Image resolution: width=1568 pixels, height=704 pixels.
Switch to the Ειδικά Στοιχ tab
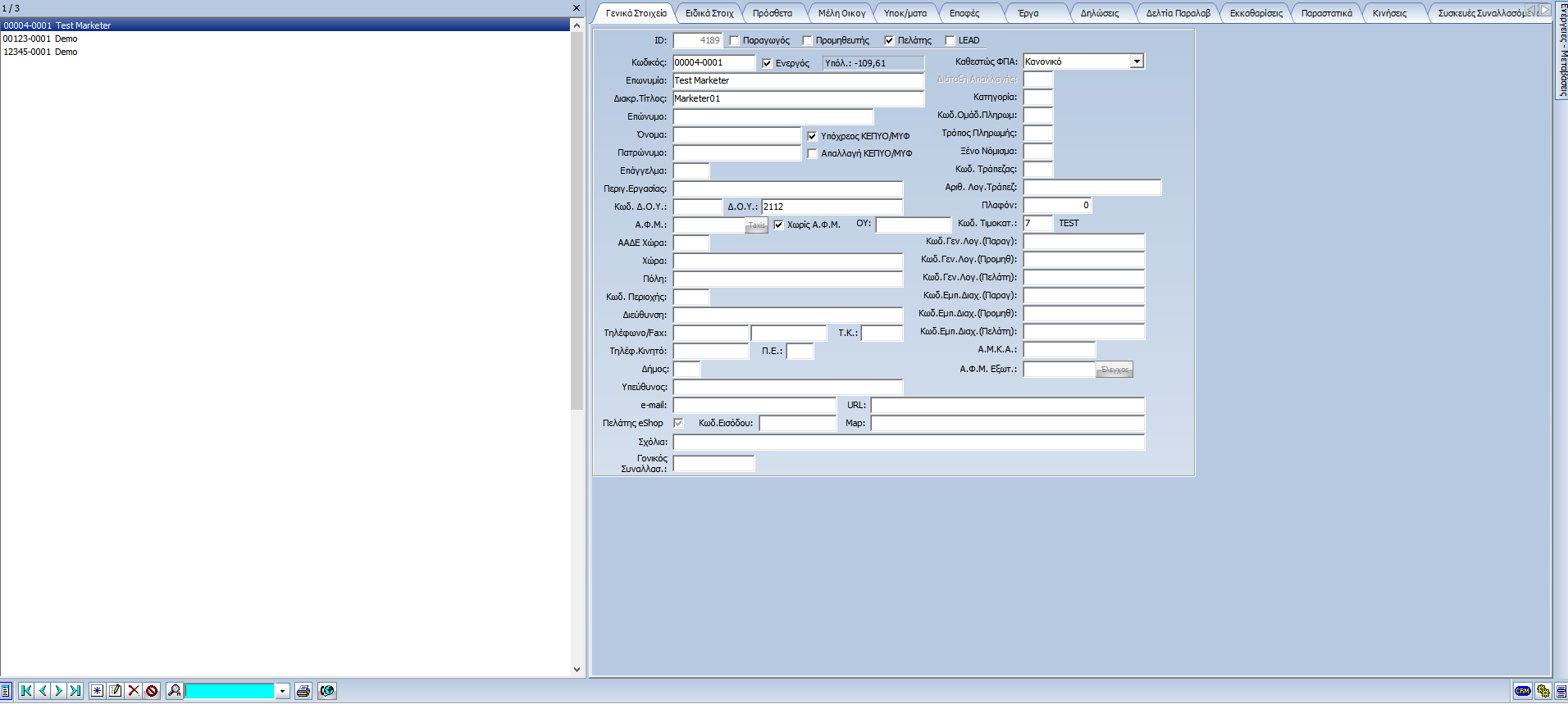coord(709,13)
